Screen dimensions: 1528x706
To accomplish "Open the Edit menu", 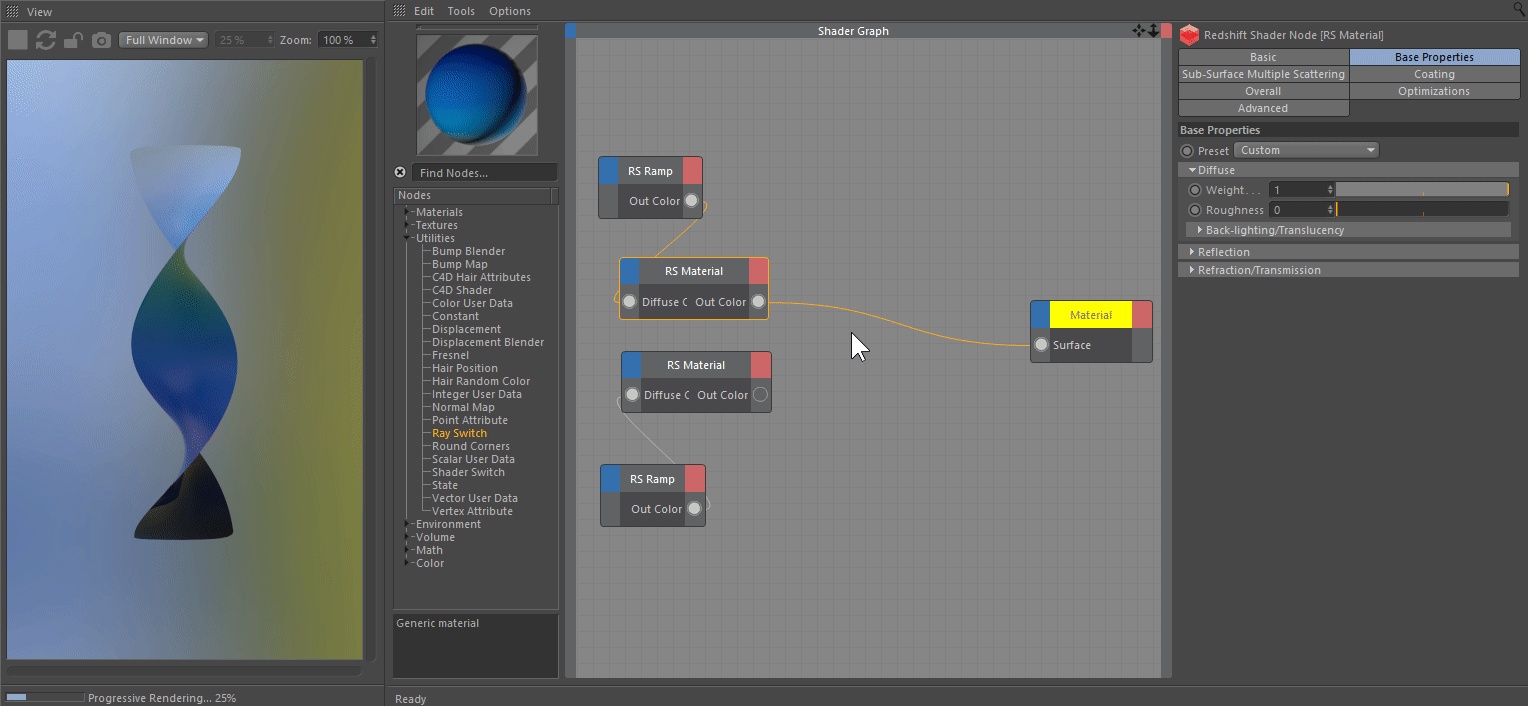I will tap(424, 11).
